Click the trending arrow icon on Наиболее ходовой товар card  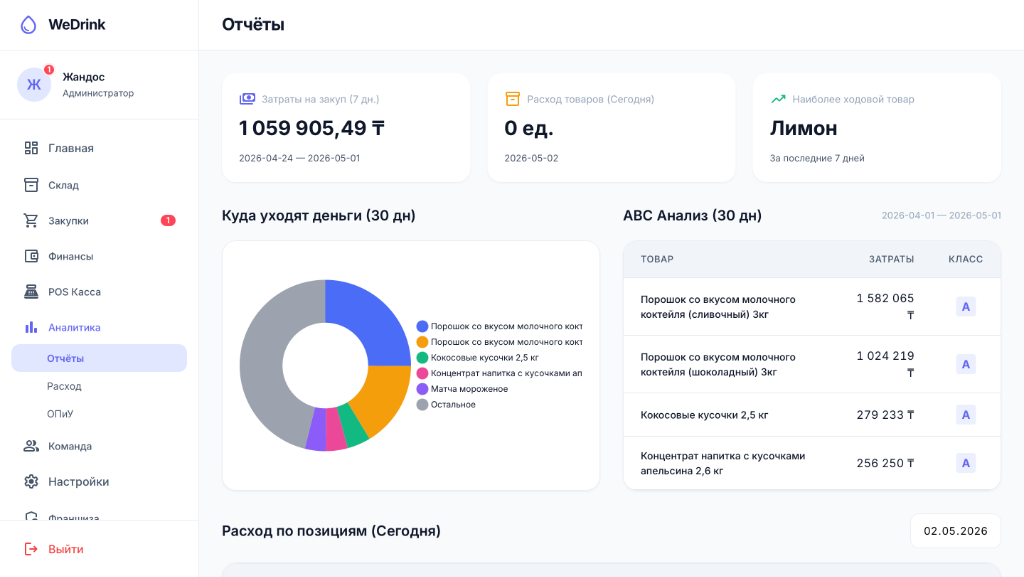tap(778, 99)
